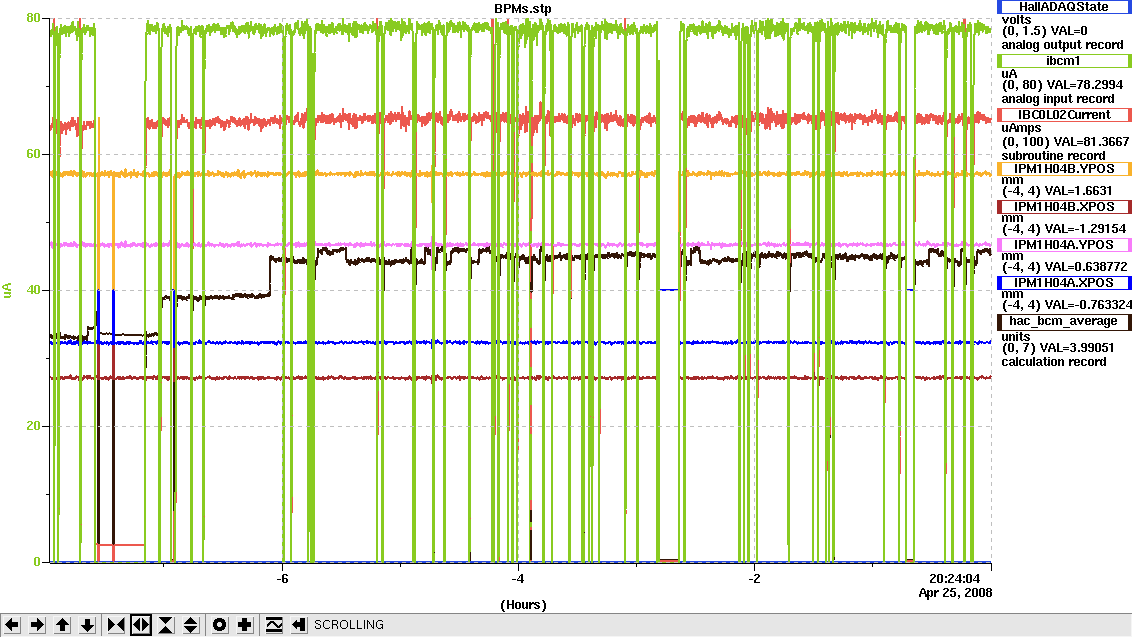Select the ibcm1 green legend entry
Viewport: 1132px width, 637px height.
coord(1064,61)
